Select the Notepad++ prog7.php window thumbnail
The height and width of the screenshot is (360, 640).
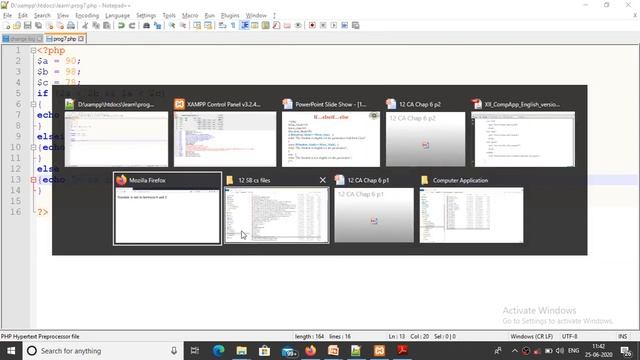(x=116, y=132)
